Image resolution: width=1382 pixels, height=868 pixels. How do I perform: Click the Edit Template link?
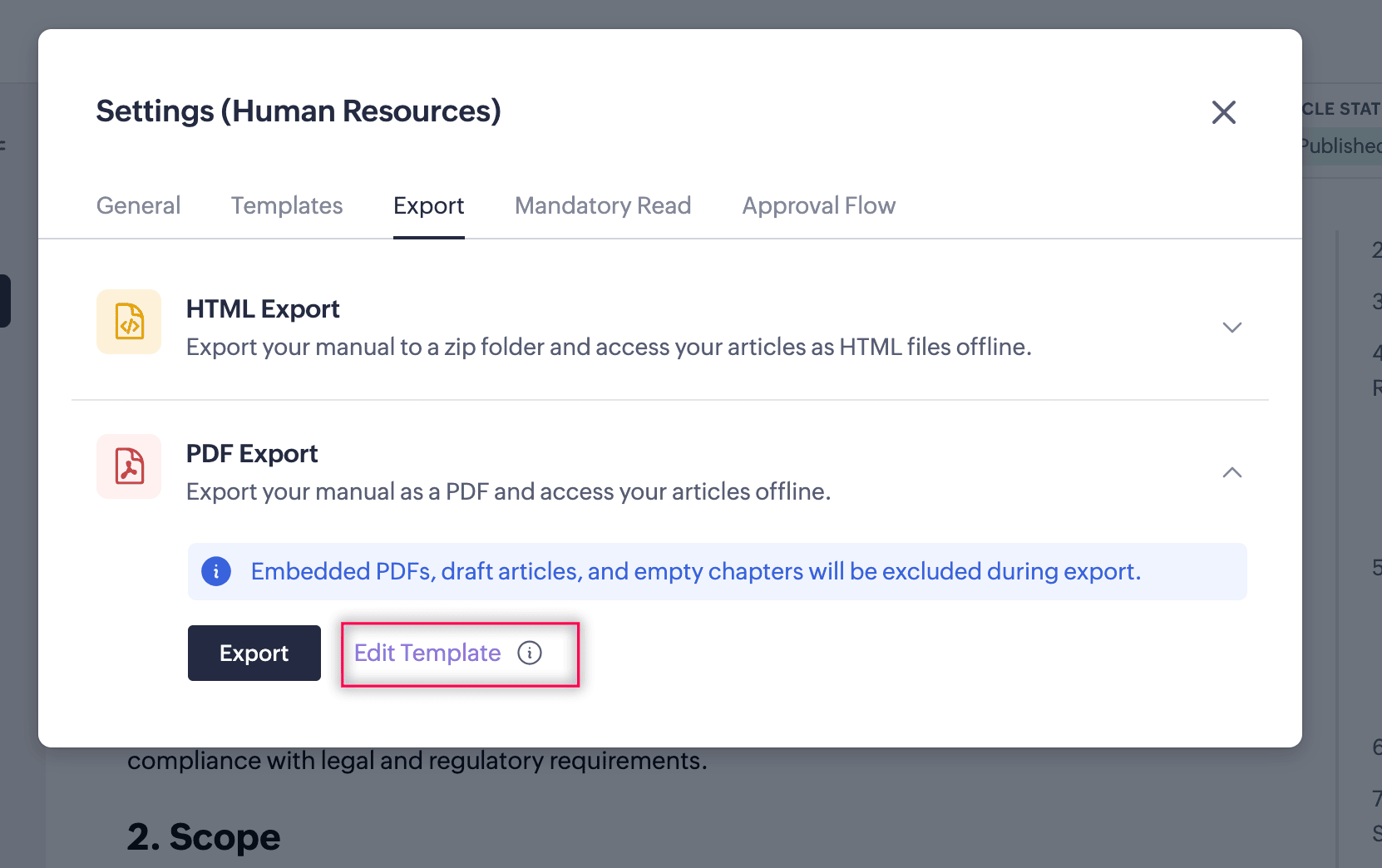pyautogui.click(x=427, y=653)
